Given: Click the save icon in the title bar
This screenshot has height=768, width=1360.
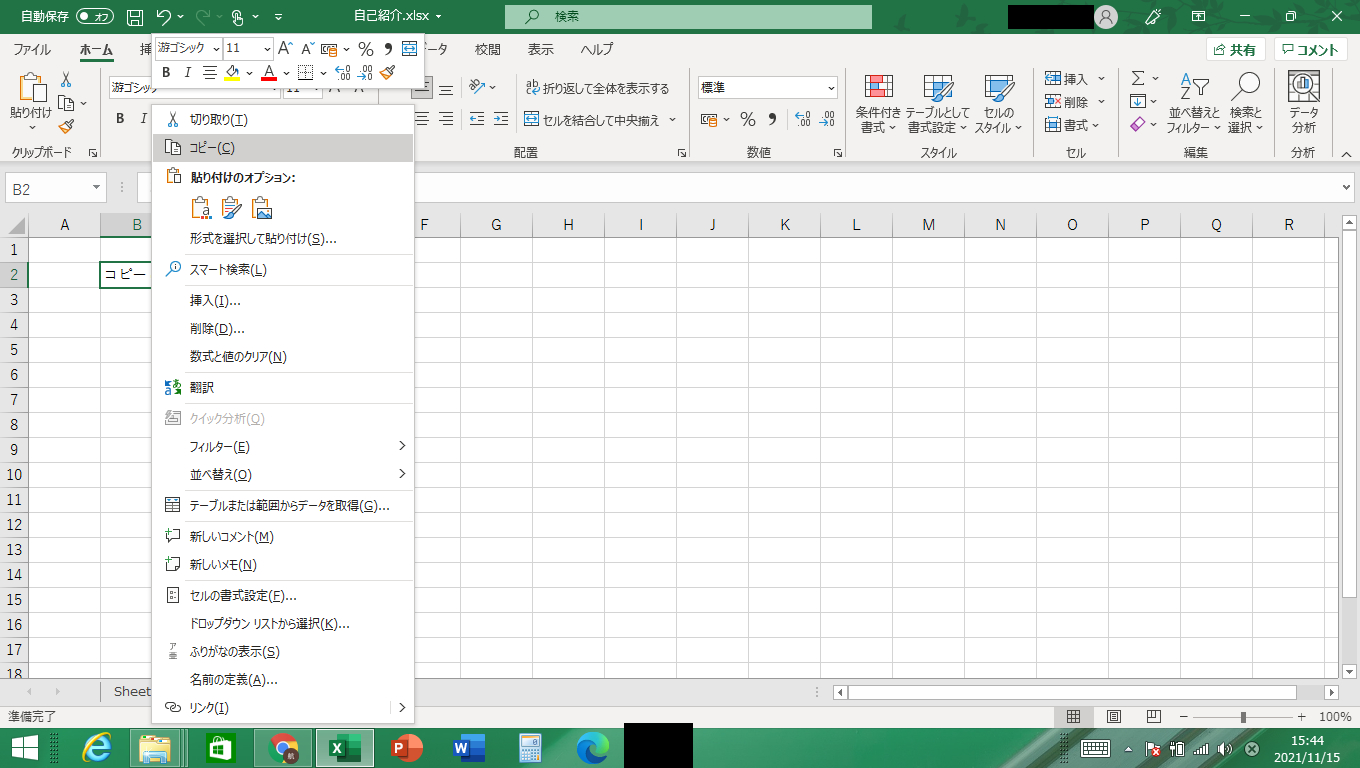Looking at the screenshot, I should 136,16.
